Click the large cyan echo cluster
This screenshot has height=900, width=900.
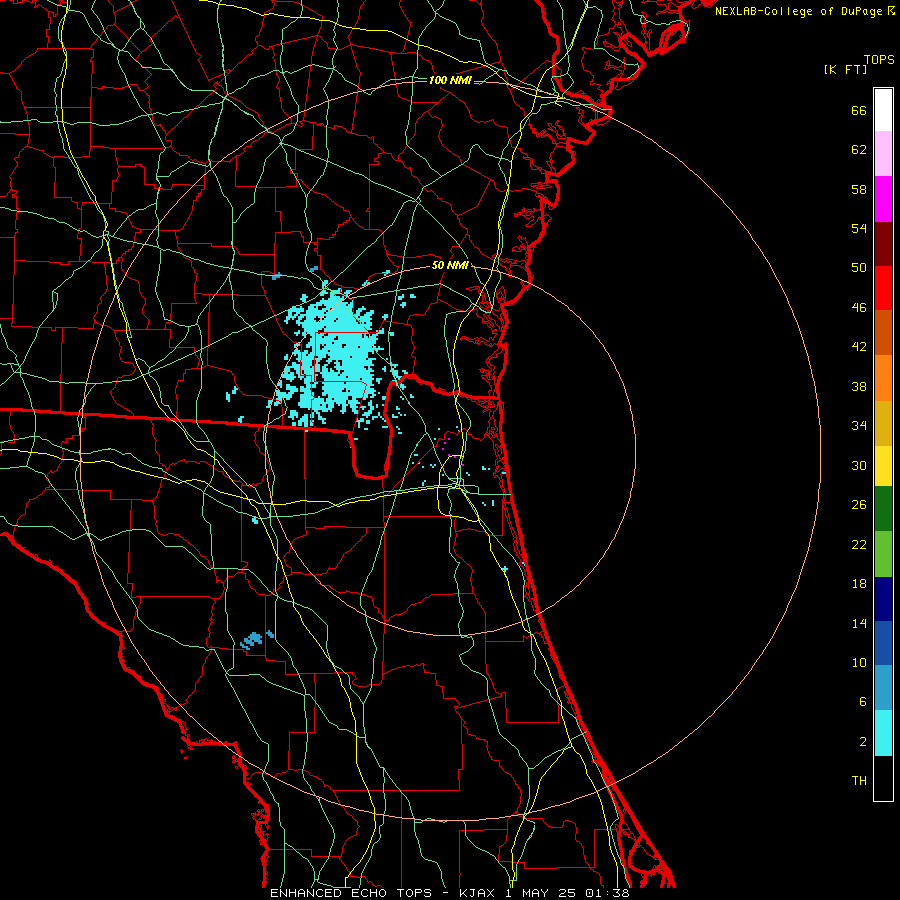(x=339, y=359)
